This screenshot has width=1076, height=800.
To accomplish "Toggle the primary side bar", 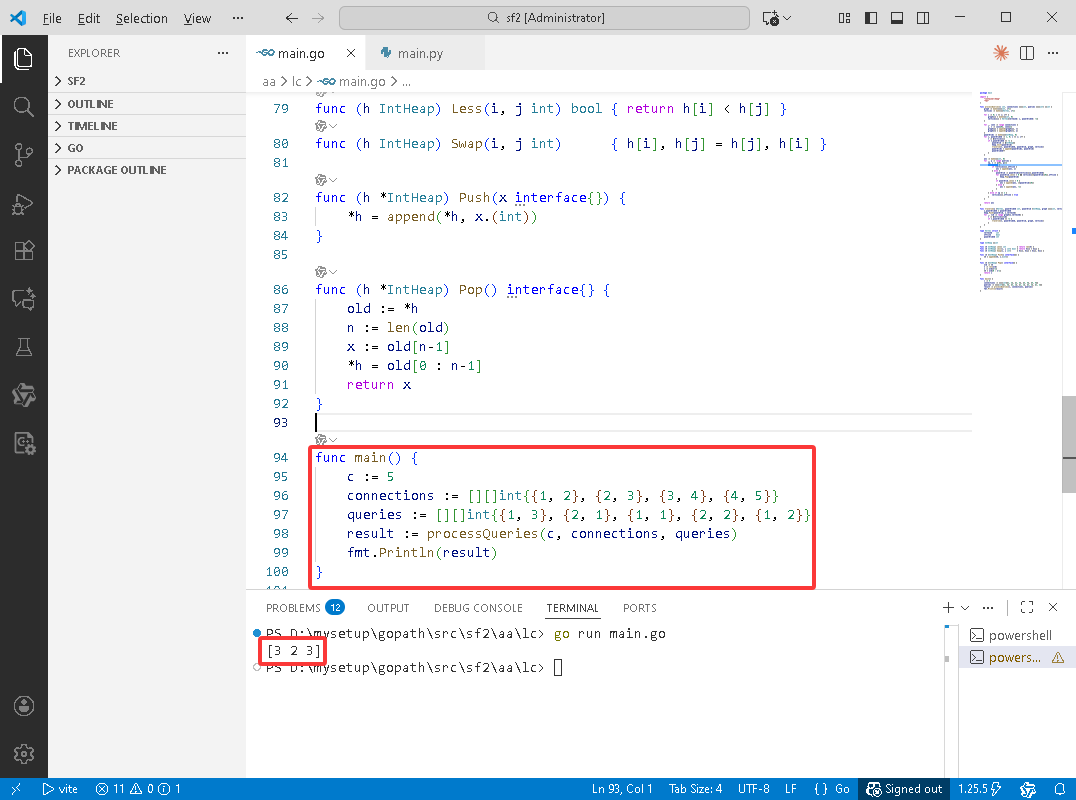I will [870, 18].
